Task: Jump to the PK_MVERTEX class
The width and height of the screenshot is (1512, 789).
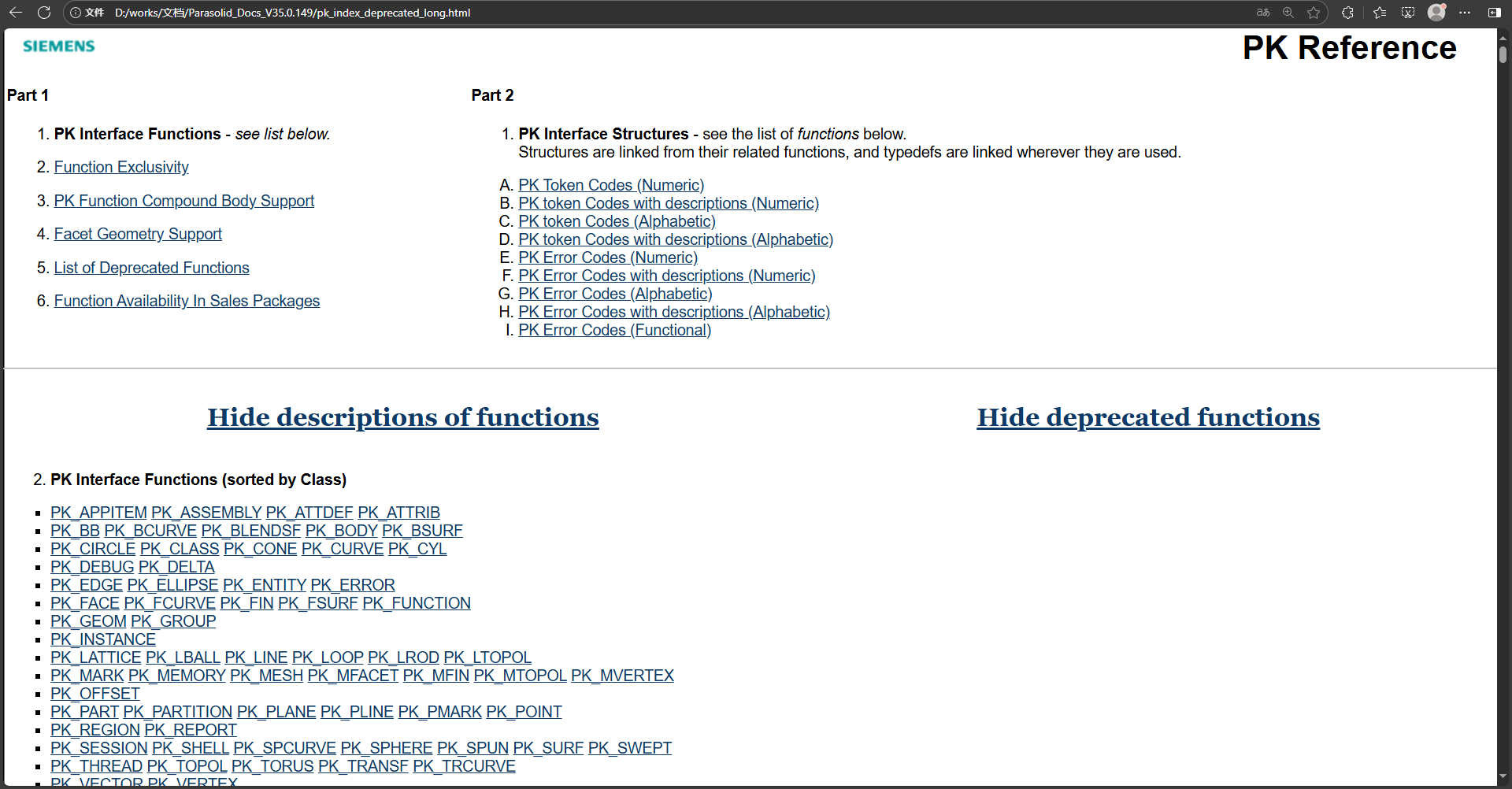Action: [622, 676]
